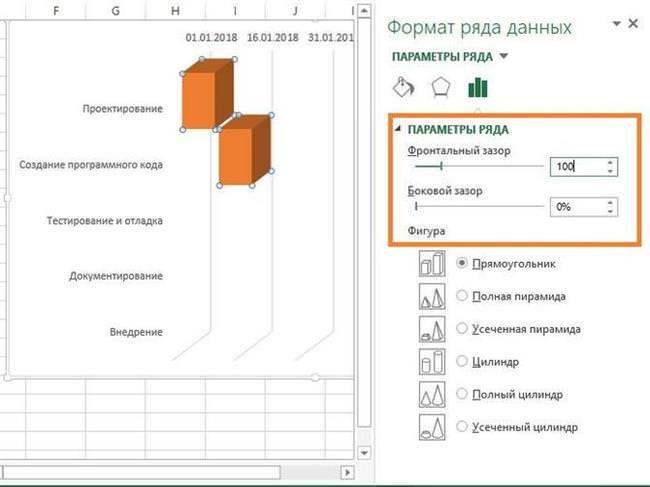
Task: Select the Полный цилиндр radio button
Action: tap(462, 393)
